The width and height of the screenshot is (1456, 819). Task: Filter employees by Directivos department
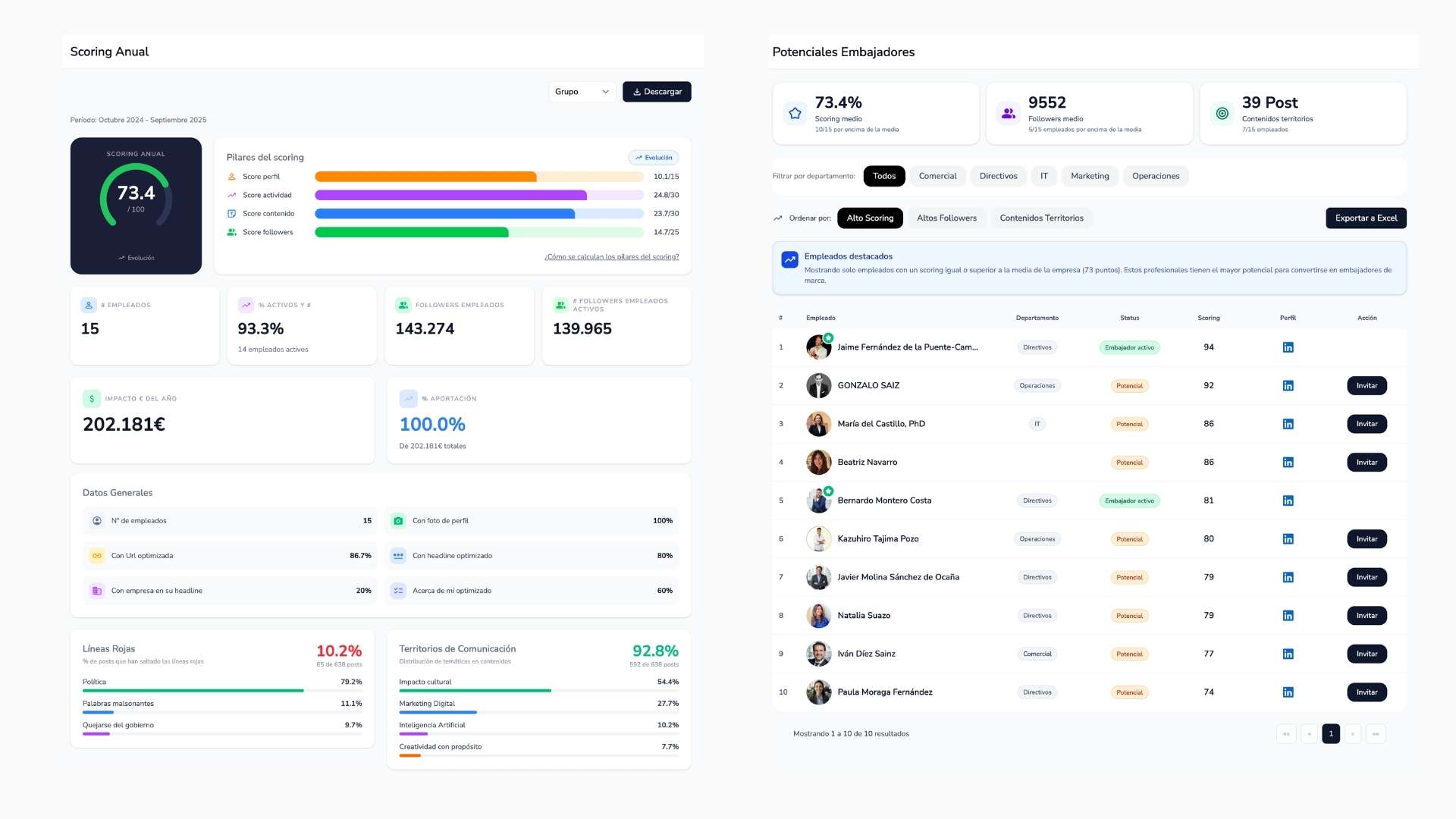pyautogui.click(x=998, y=176)
